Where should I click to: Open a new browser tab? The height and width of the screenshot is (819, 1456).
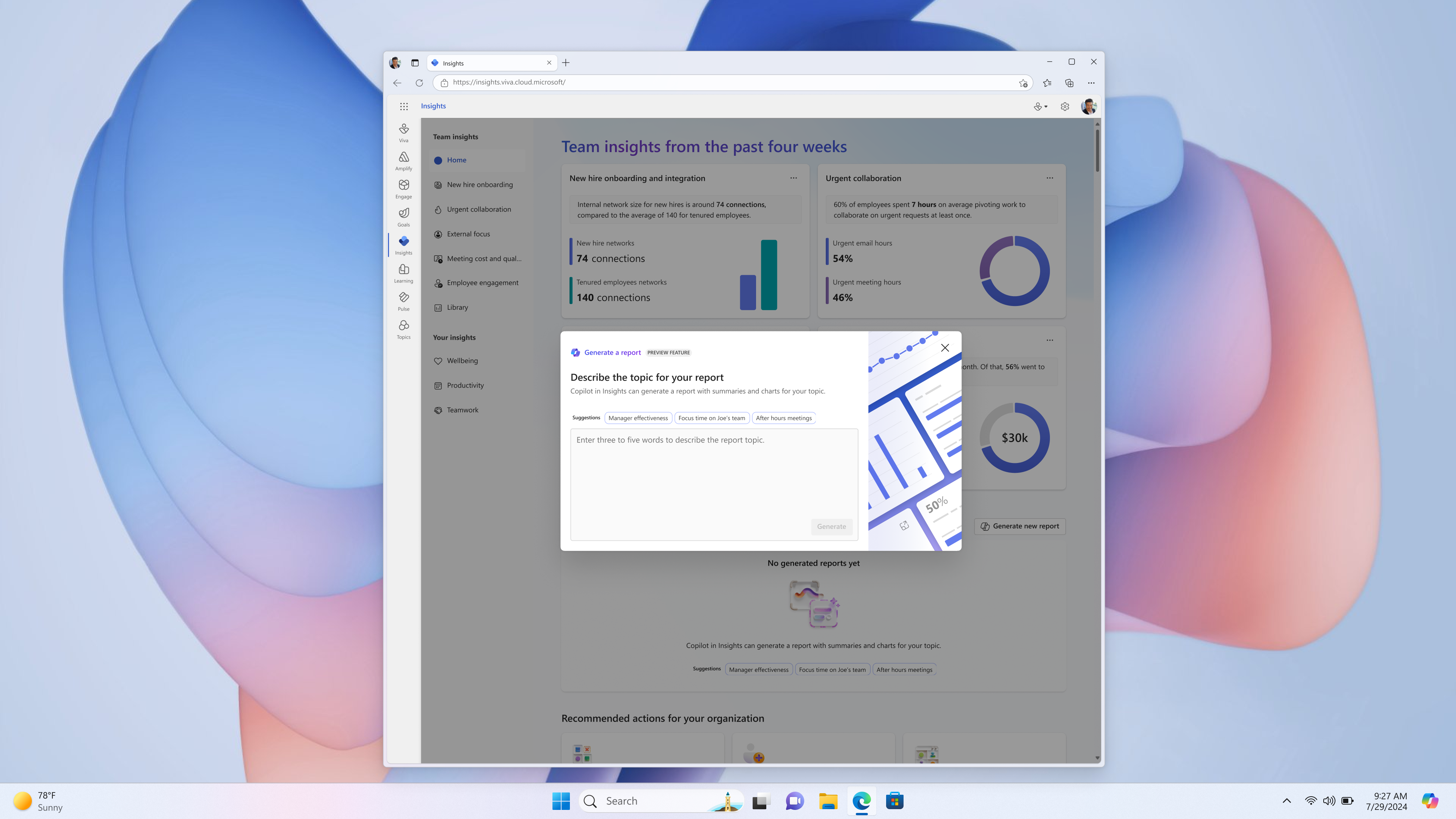click(x=566, y=63)
